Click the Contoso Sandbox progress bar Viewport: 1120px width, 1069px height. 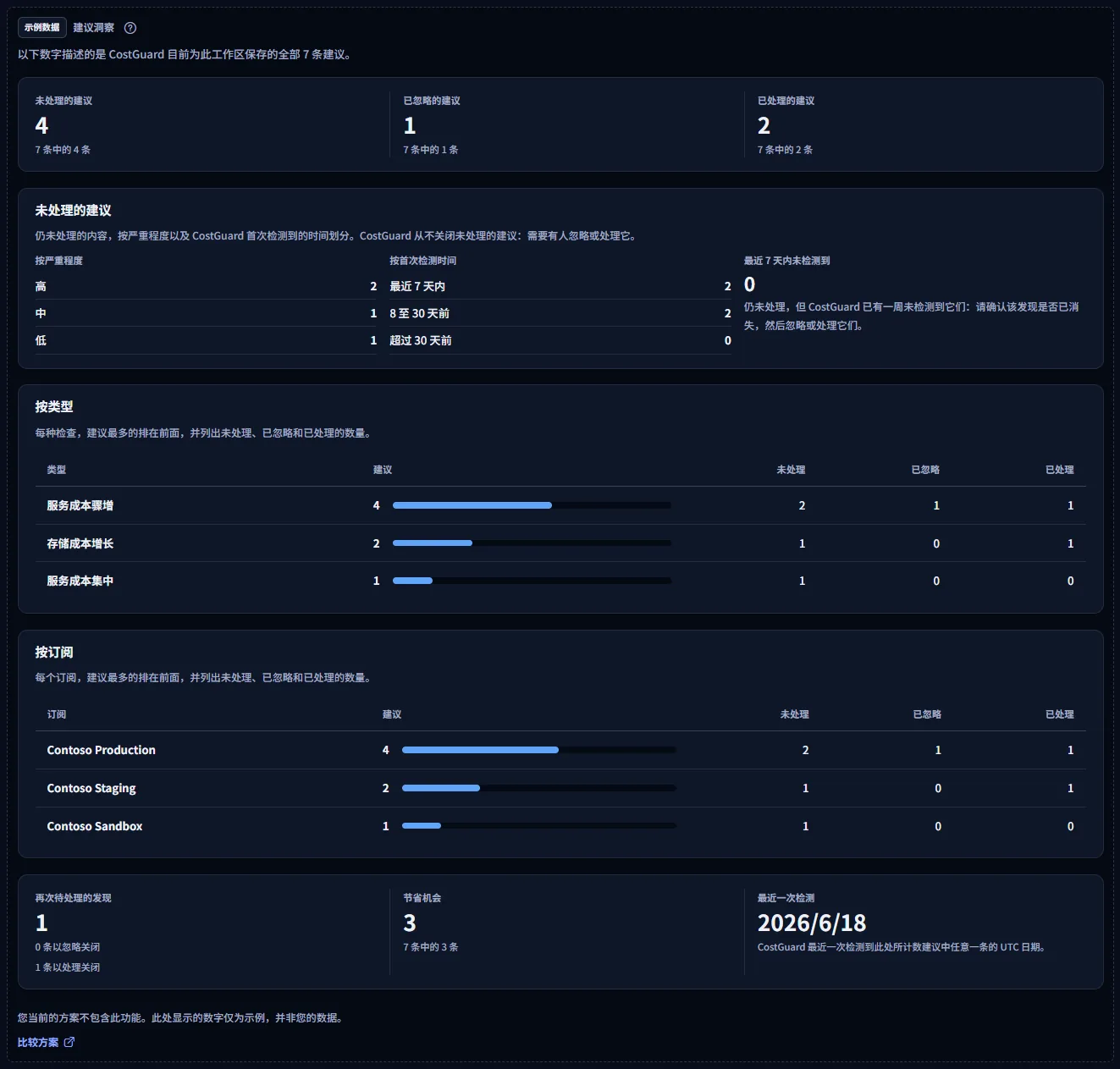539,826
